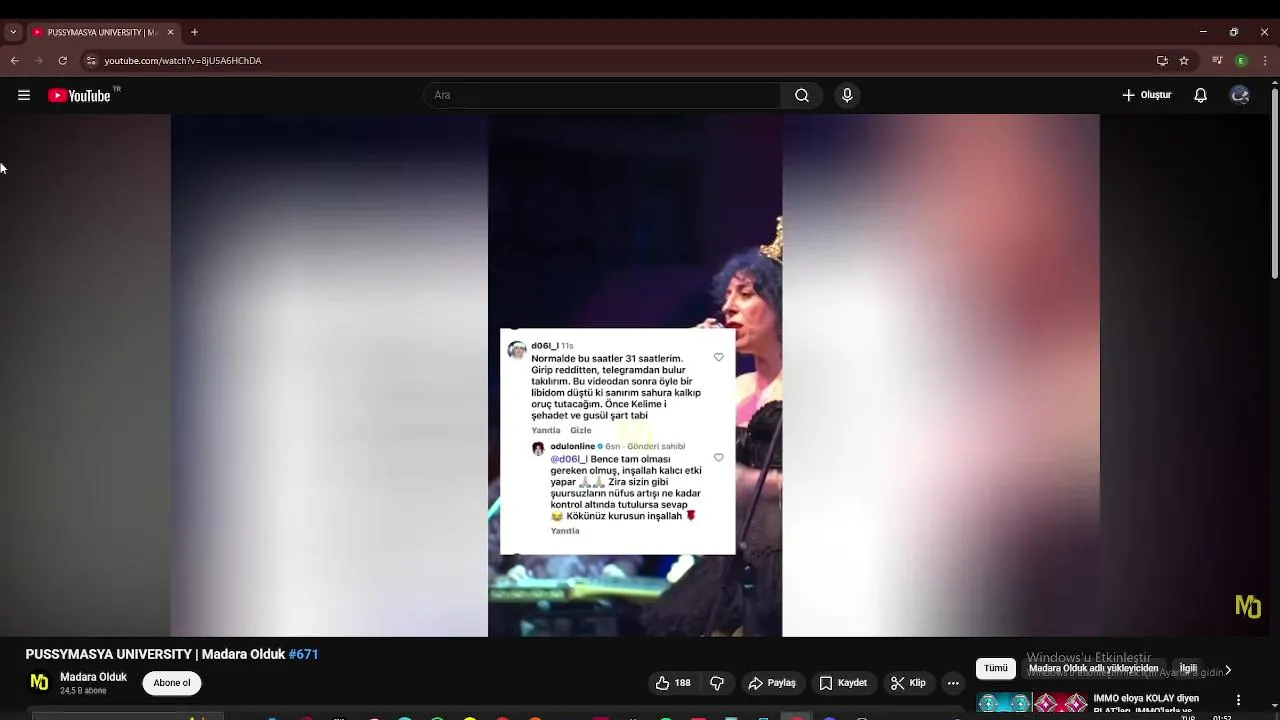Screen dimensions: 1280x720
Task: Click the page vertical scrollbar thumb
Action: [1274, 185]
